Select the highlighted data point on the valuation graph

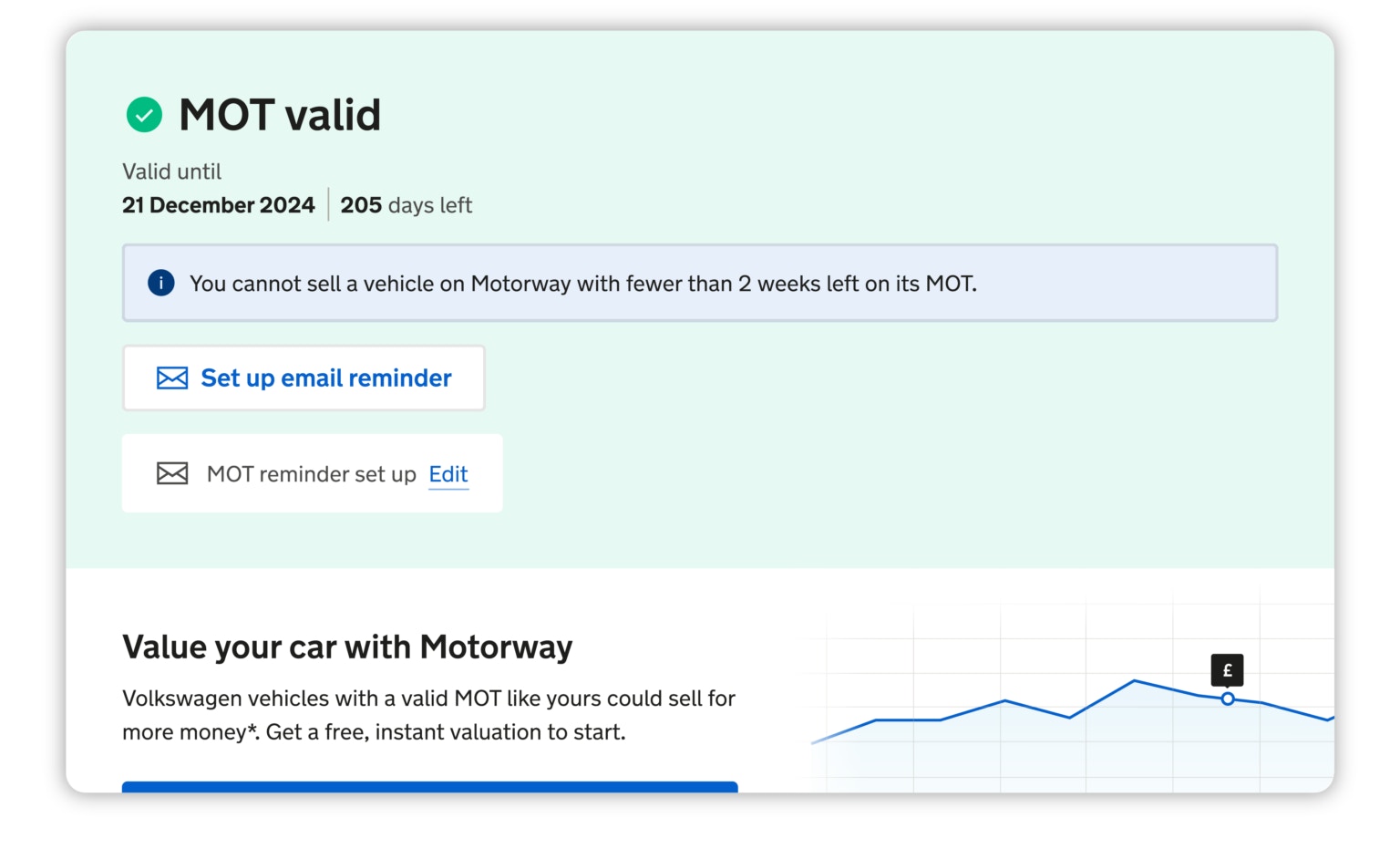[1228, 699]
